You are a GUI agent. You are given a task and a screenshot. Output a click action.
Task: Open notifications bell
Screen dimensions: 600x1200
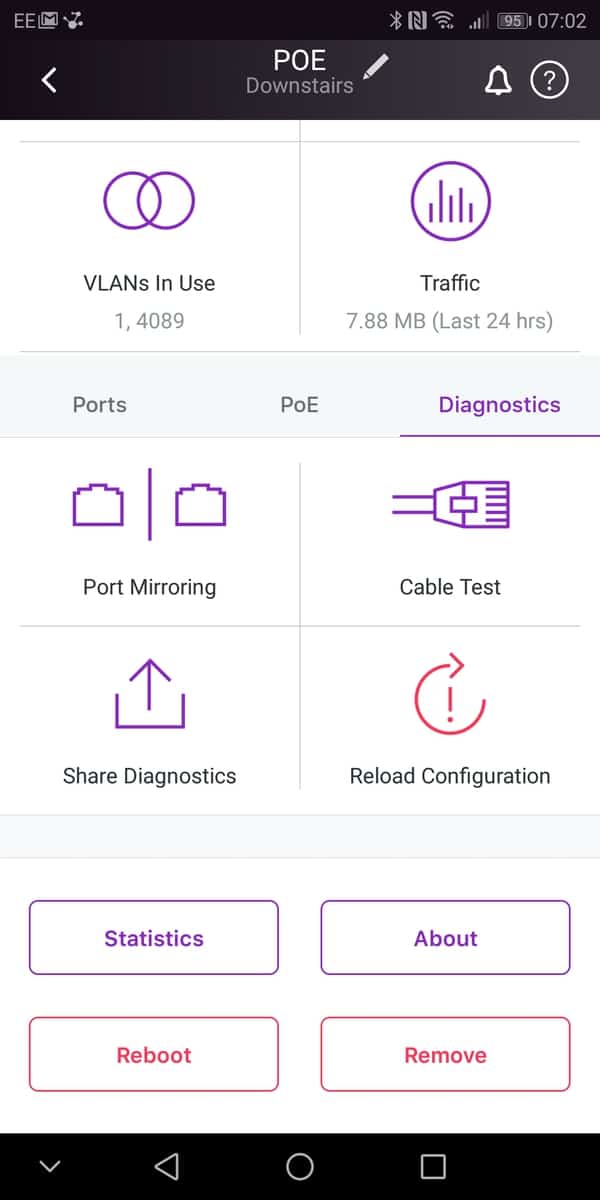(x=497, y=82)
